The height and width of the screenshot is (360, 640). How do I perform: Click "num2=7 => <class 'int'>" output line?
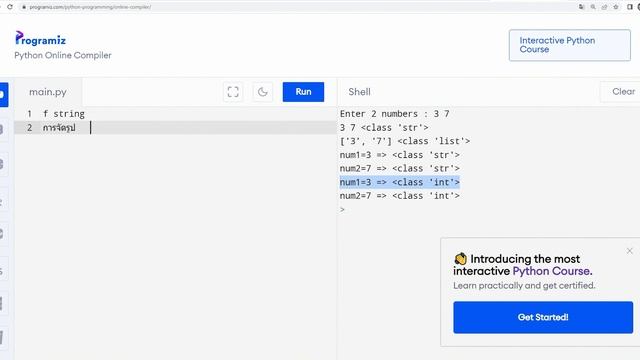pos(400,196)
